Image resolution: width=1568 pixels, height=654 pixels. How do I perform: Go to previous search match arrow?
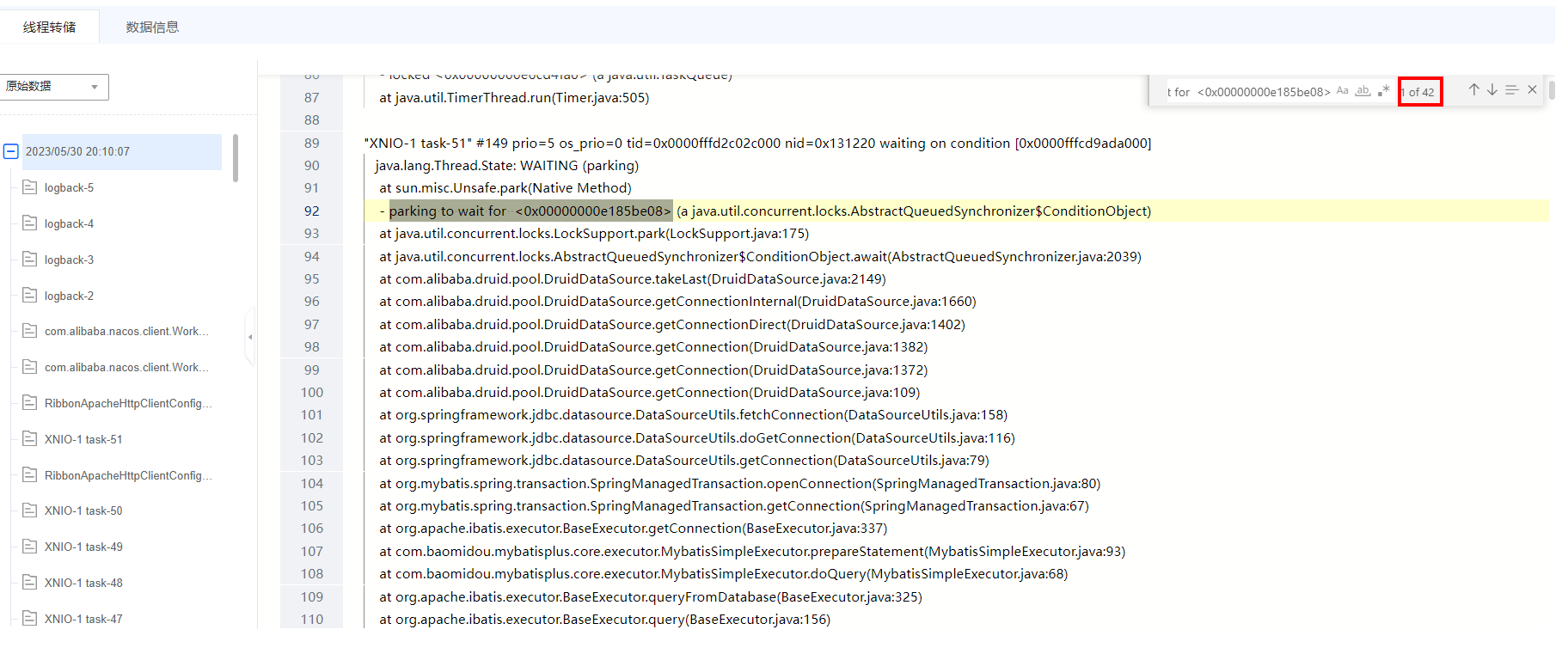pyautogui.click(x=1473, y=90)
